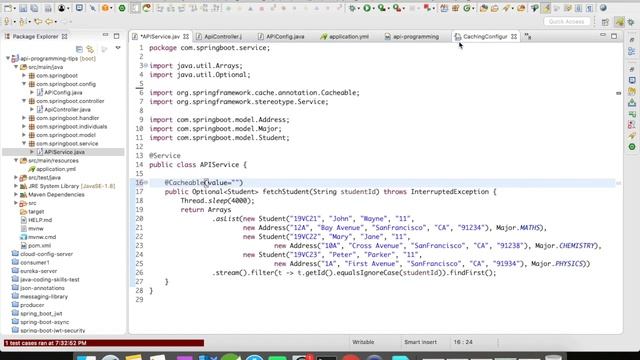Select the cloud-config-server project

47,254
